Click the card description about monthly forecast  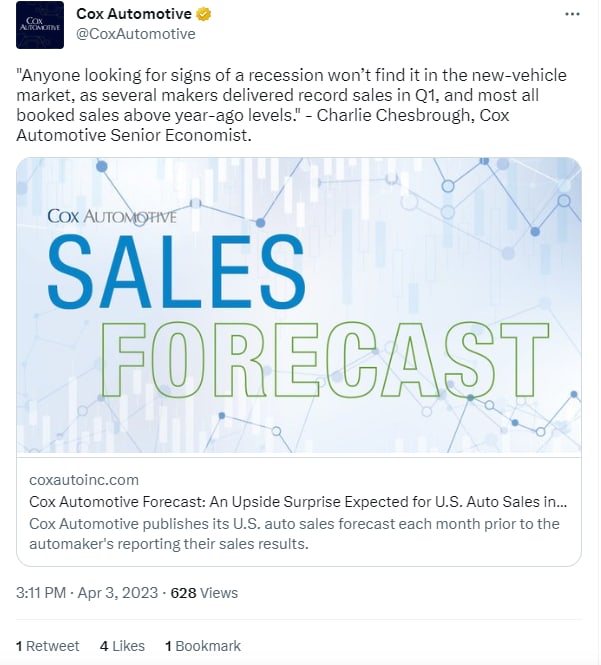(294, 533)
